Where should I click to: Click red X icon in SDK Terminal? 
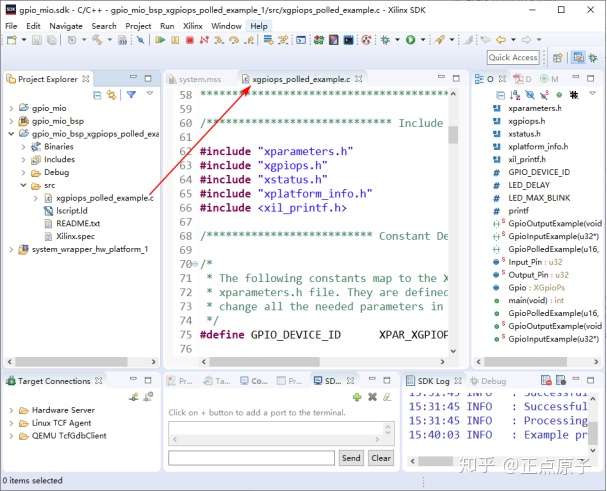[x=372, y=397]
